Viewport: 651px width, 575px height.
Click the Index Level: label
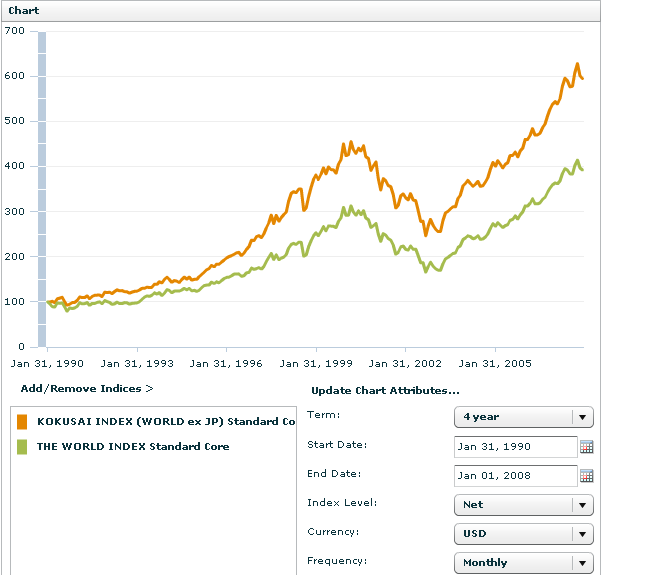(x=342, y=503)
